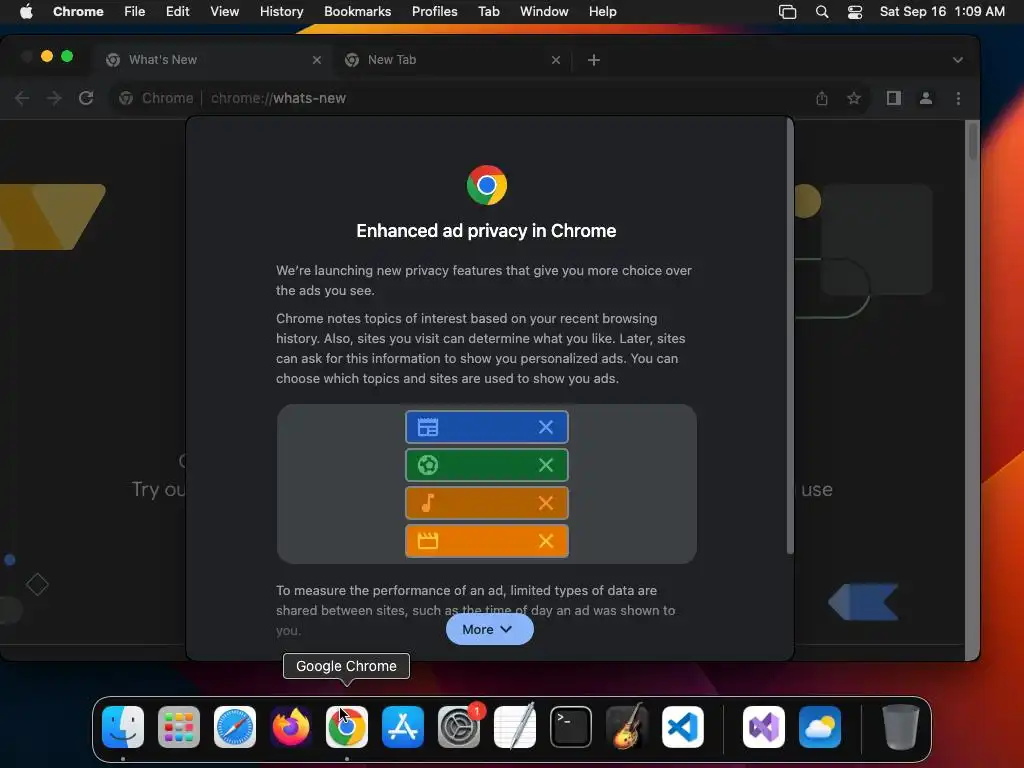
Task: Open the Tab menu
Action: click(x=488, y=11)
